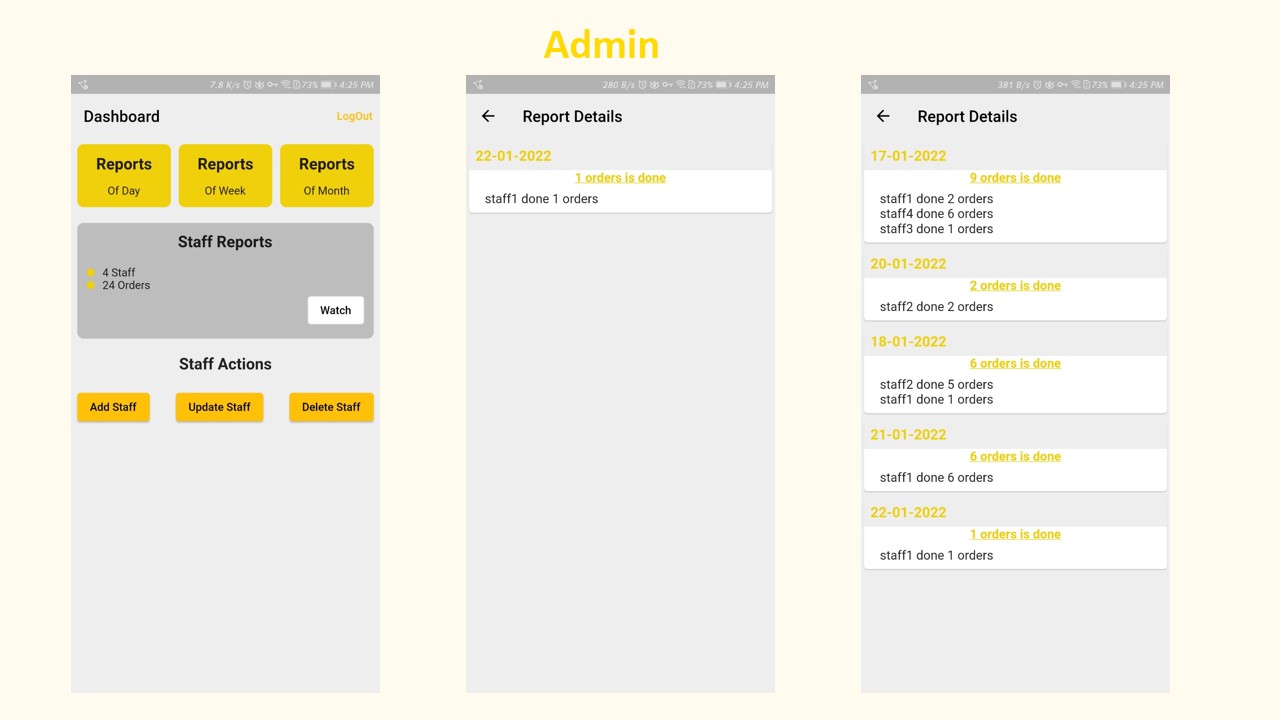Click the Admin slide title
Image resolution: width=1280 pixels, height=720 pixels.
click(x=601, y=45)
